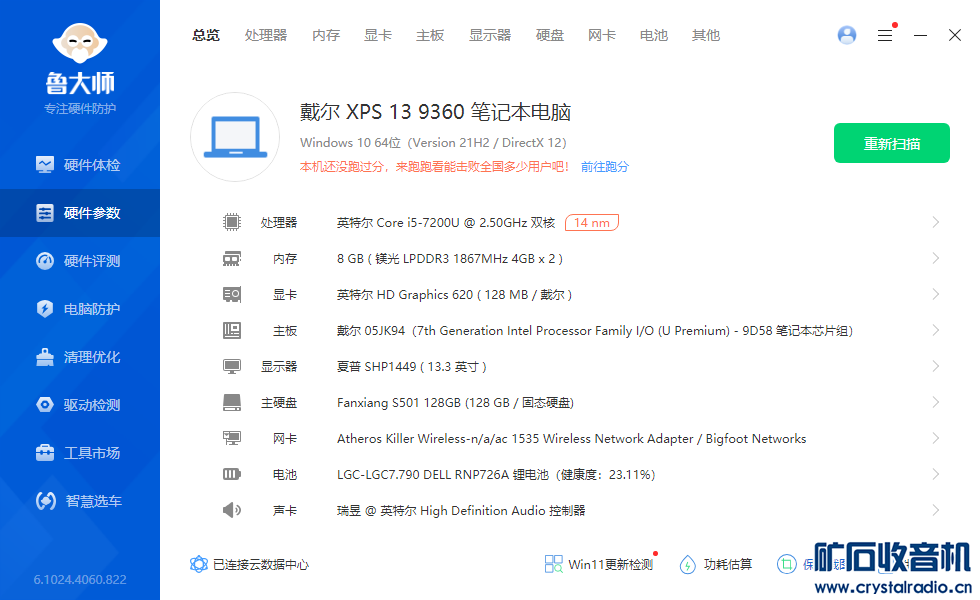Click the 清理优化 broom icon

(x=45, y=357)
